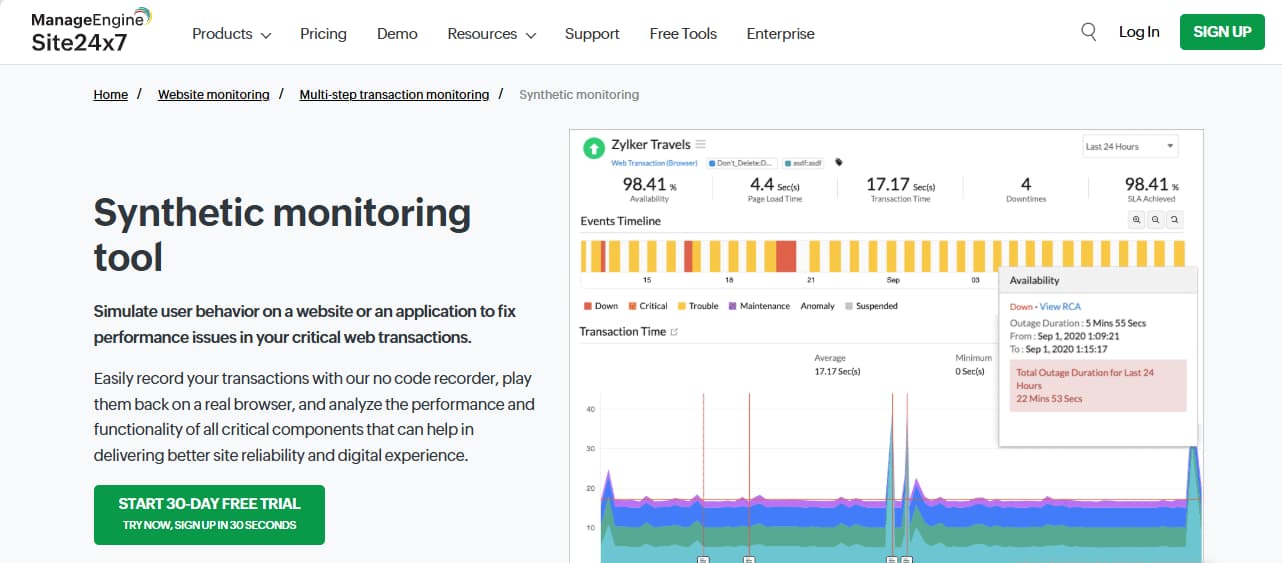Screen dimensions: 1282x563
Task: Click the Trouble legend swatch
Action: (x=681, y=306)
